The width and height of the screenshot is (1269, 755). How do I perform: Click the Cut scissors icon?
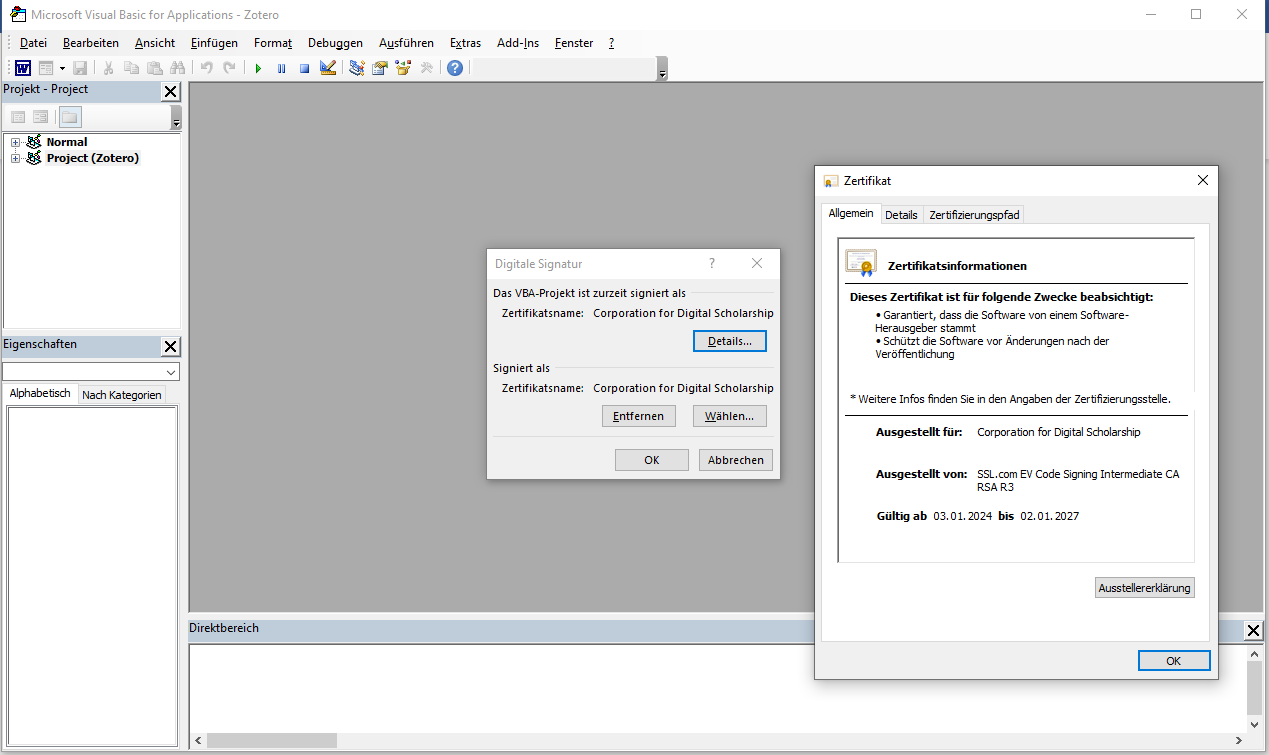point(108,68)
